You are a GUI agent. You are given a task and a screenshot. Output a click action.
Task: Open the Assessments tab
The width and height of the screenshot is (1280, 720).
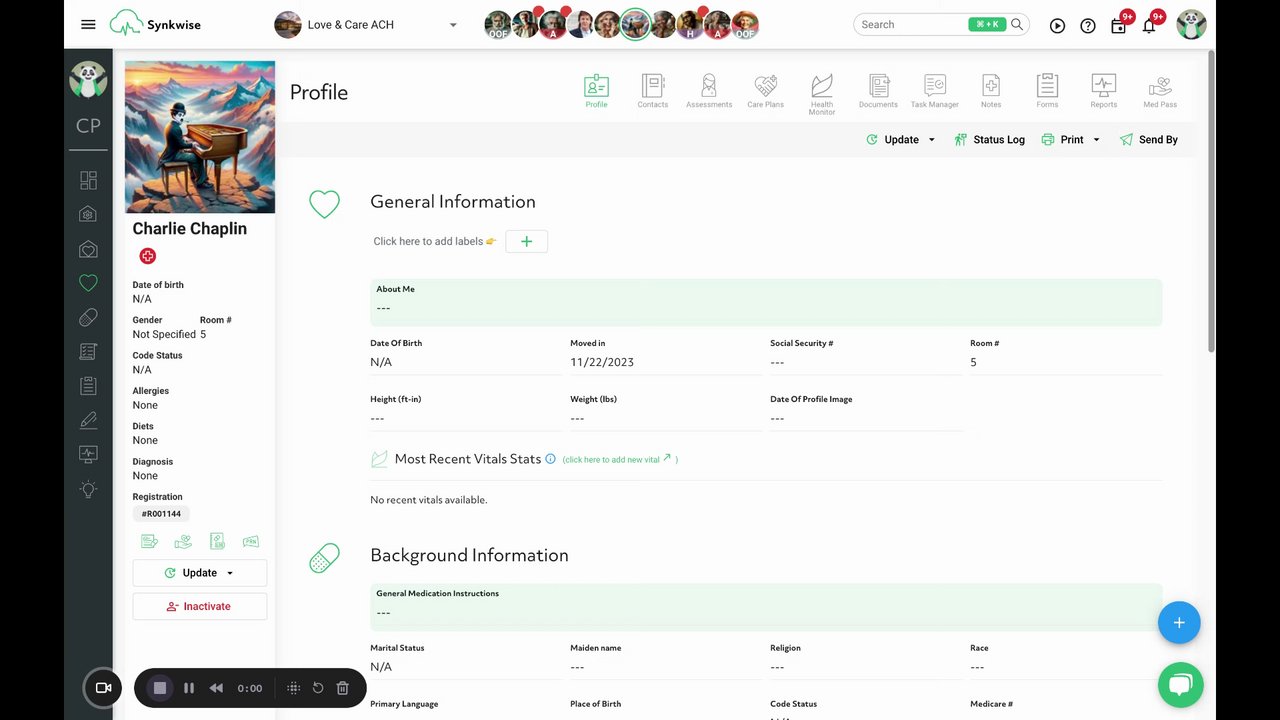(709, 91)
